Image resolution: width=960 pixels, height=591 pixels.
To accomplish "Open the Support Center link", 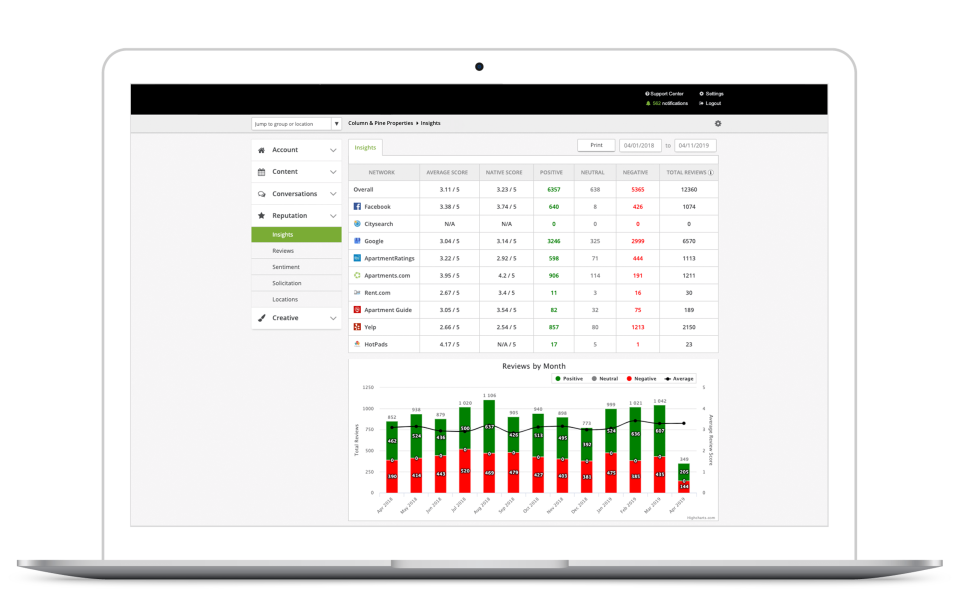I will coord(664,94).
